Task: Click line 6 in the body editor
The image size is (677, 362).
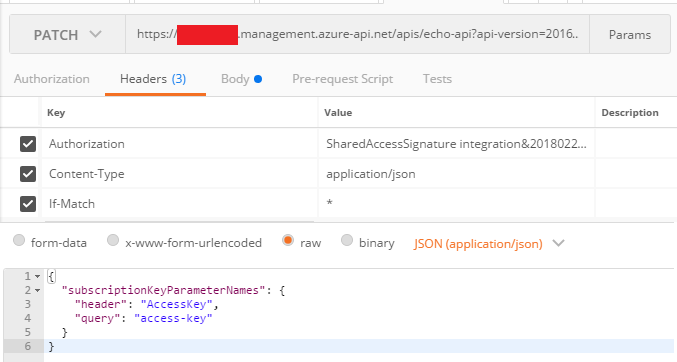Action: point(358,346)
